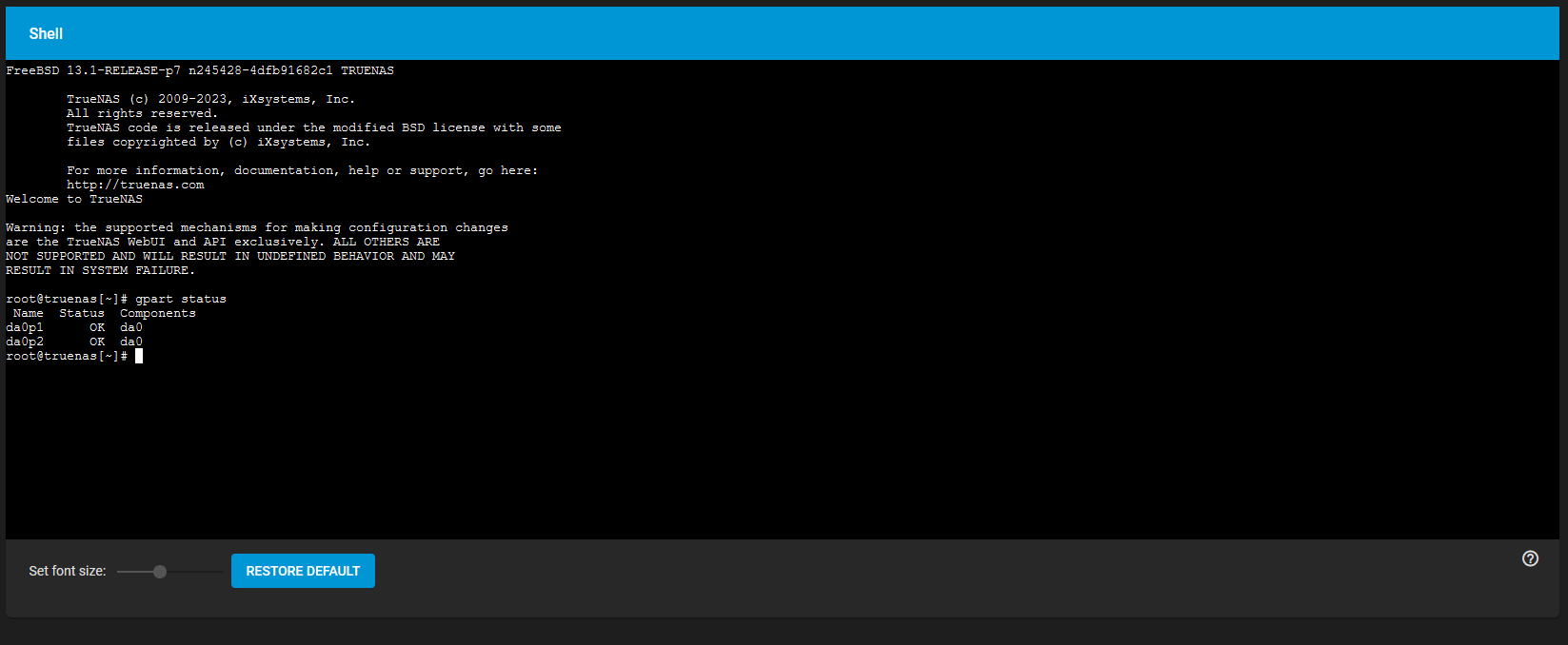This screenshot has height=645, width=1568.
Task: Click the http://truenas.com URL text
Action: [x=135, y=185]
